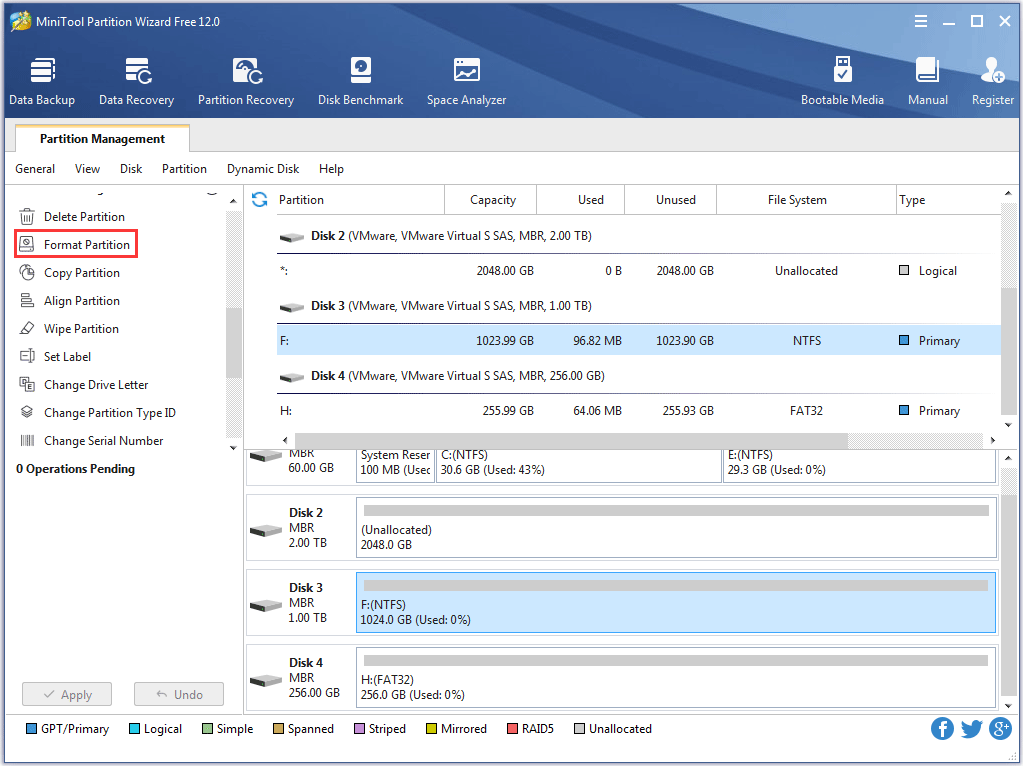This screenshot has height=766, width=1023.
Task: Open the hamburger menu in the title bar
Action: pos(921,22)
